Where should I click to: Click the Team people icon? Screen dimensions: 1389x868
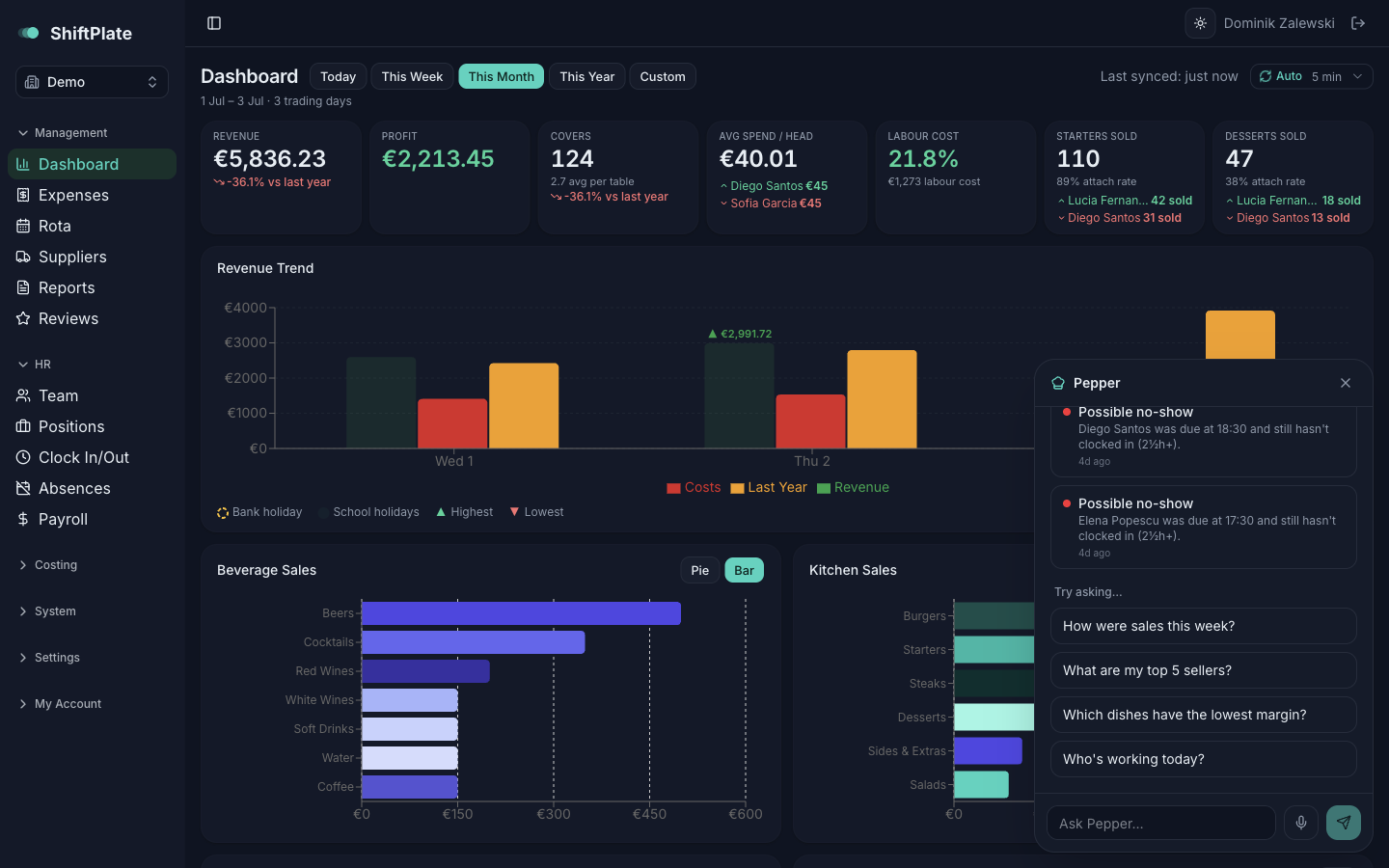(x=23, y=395)
